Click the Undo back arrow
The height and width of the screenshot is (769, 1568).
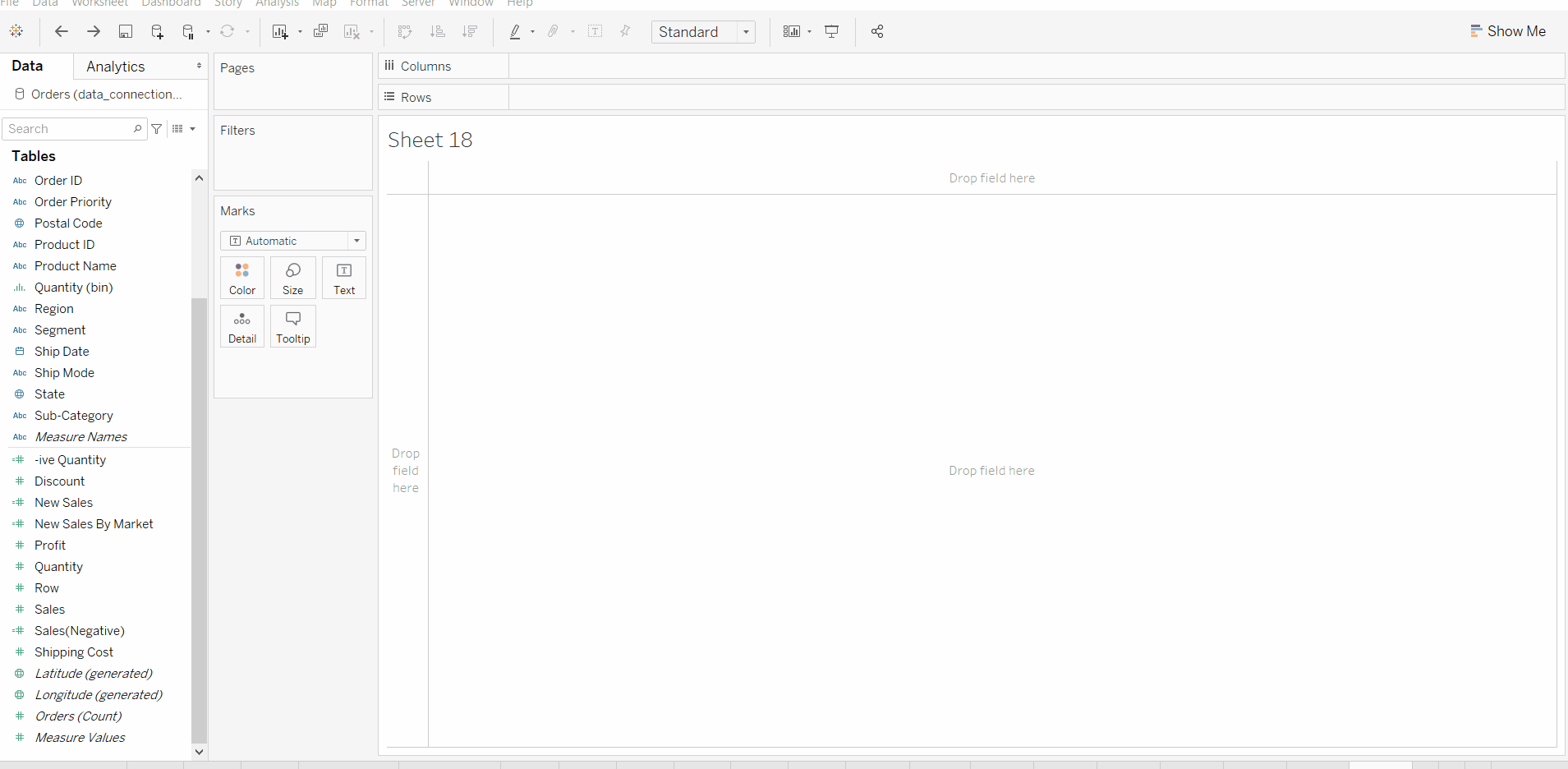62,31
